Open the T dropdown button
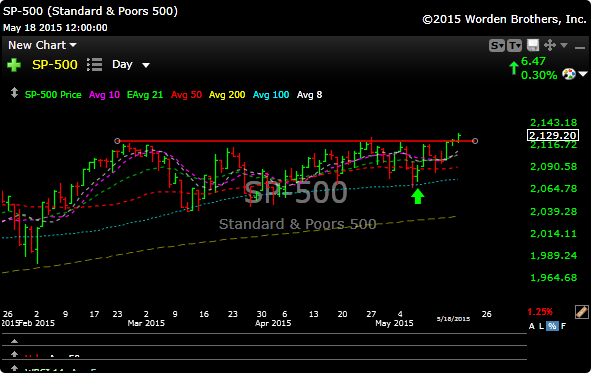 pyautogui.click(x=514, y=46)
